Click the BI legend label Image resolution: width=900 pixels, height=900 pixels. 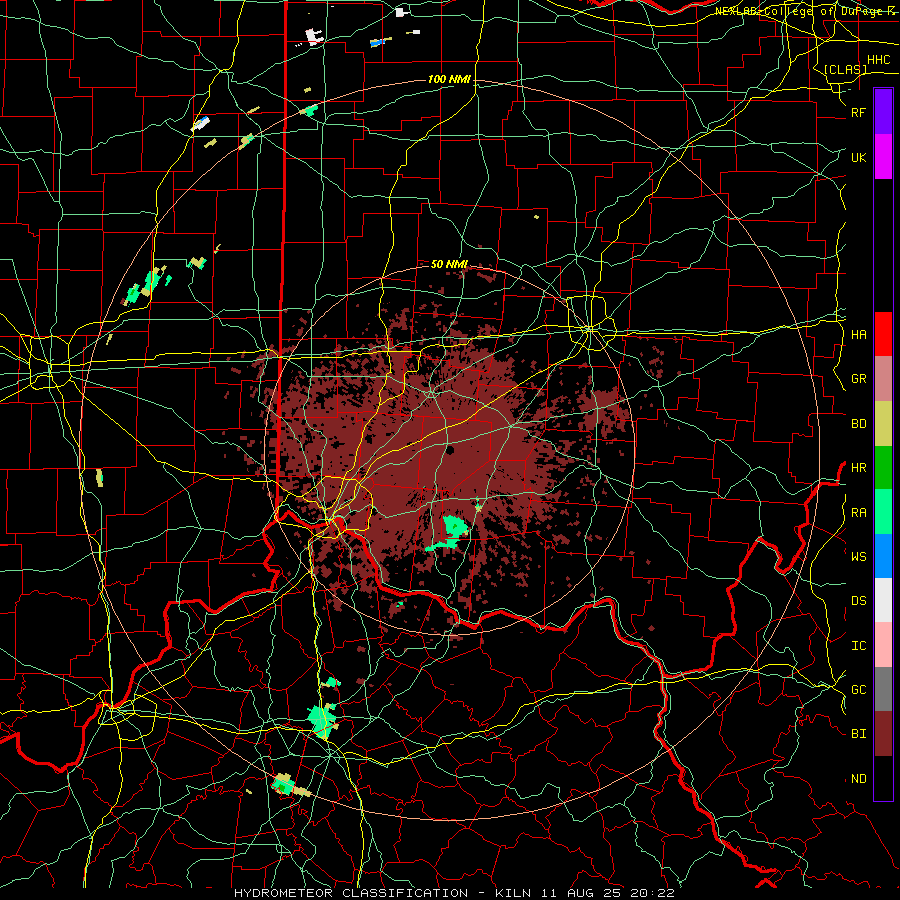coord(858,734)
